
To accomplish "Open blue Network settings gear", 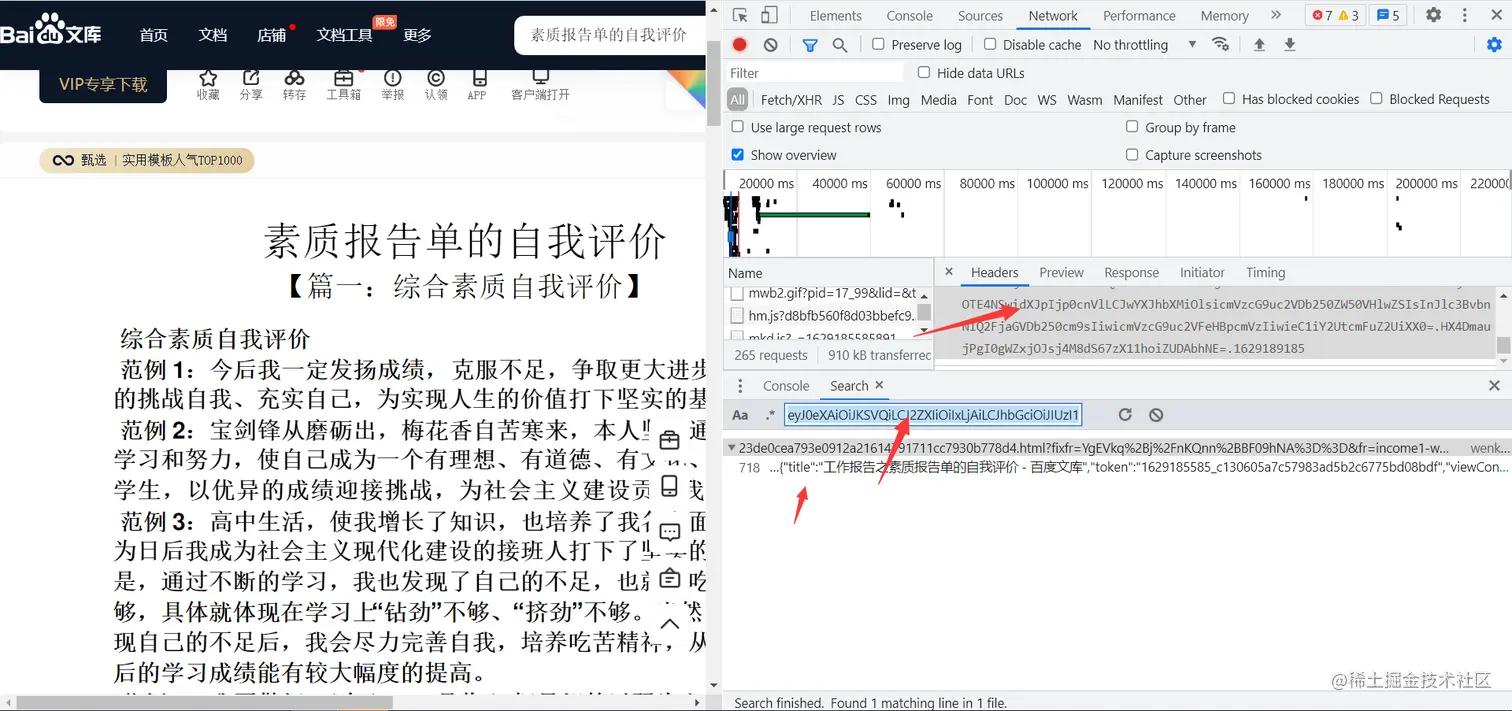I will (1494, 44).
